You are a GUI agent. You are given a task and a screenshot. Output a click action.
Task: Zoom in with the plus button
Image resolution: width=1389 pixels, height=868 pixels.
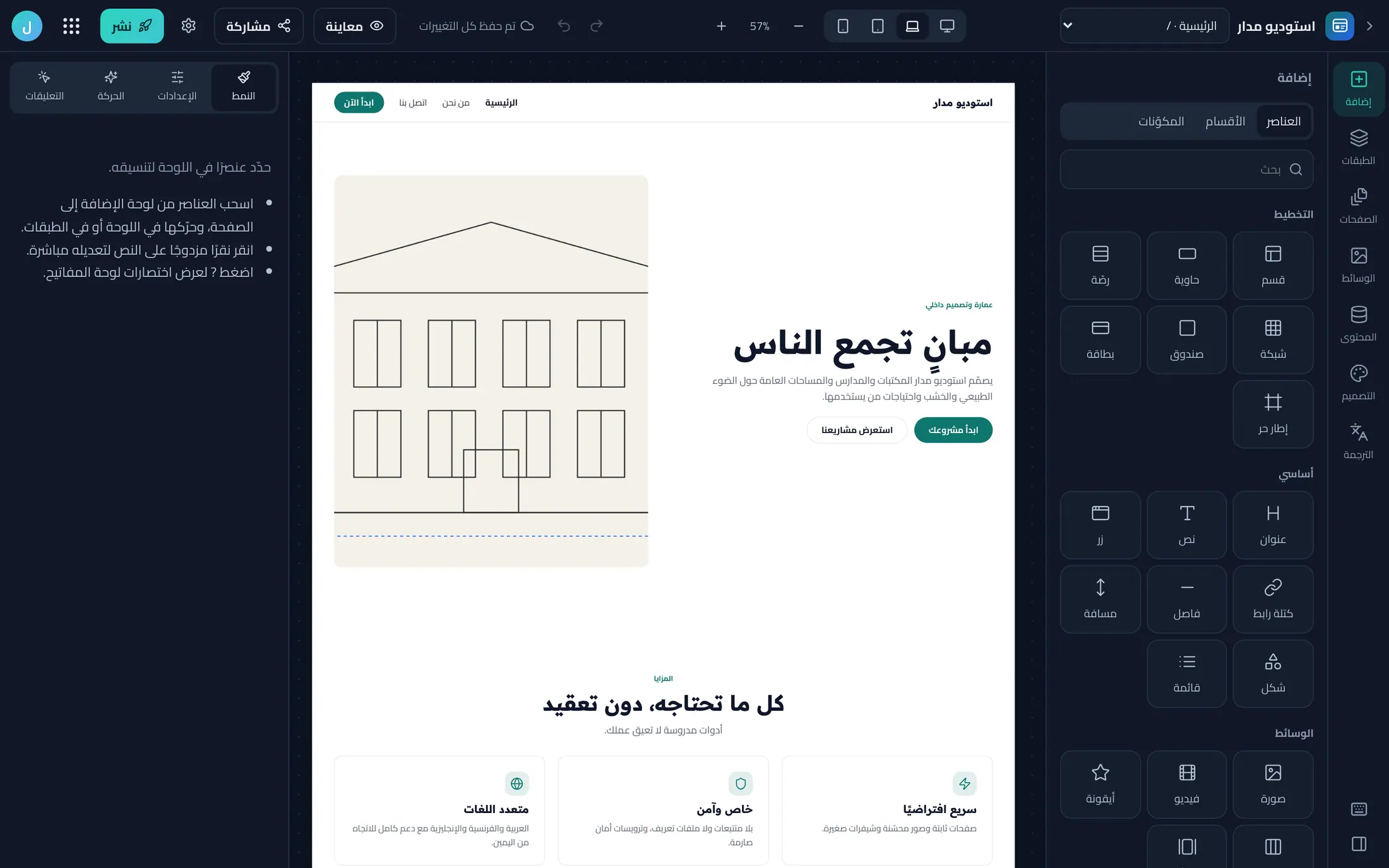721,26
